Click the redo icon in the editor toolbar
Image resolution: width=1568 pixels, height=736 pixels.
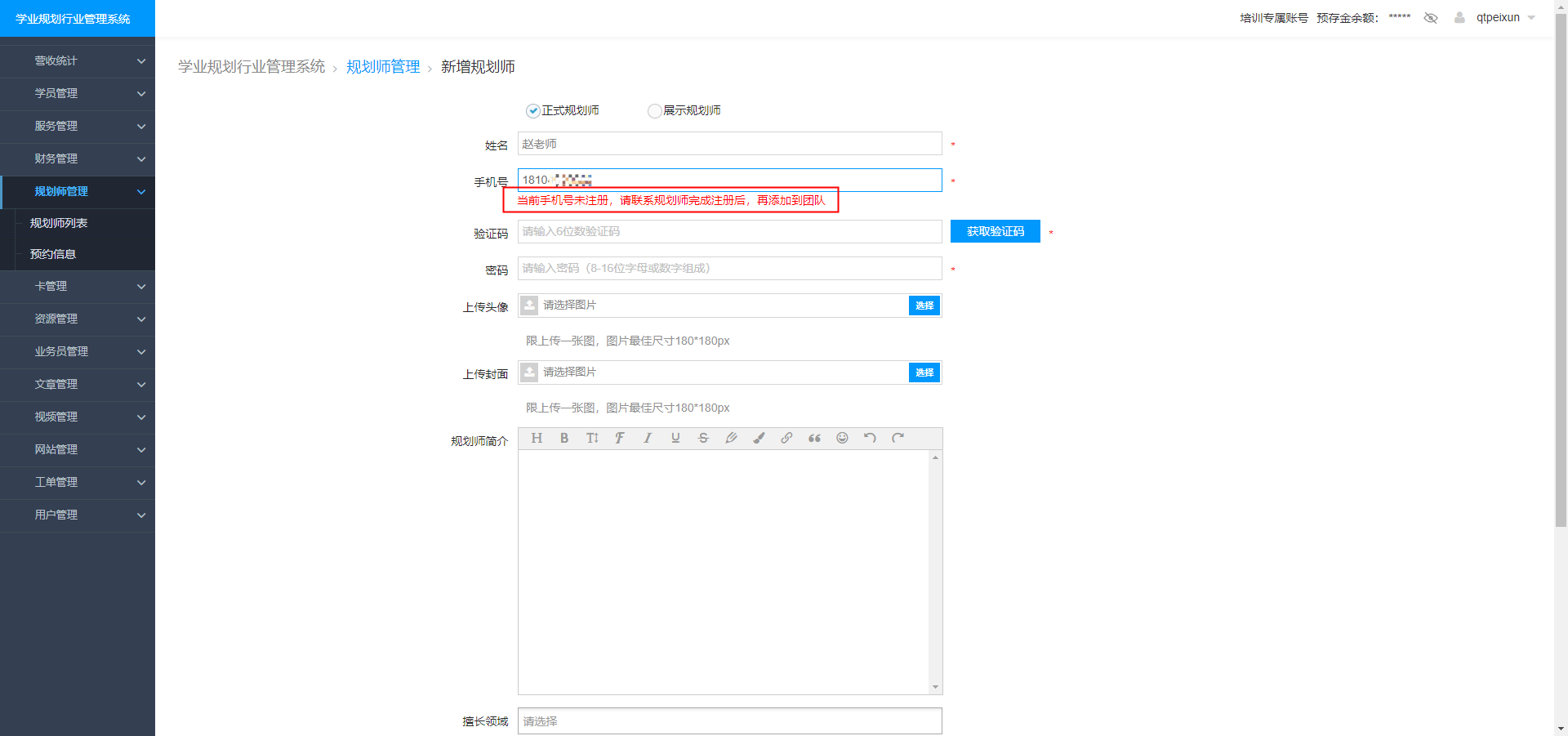pyautogui.click(x=897, y=438)
